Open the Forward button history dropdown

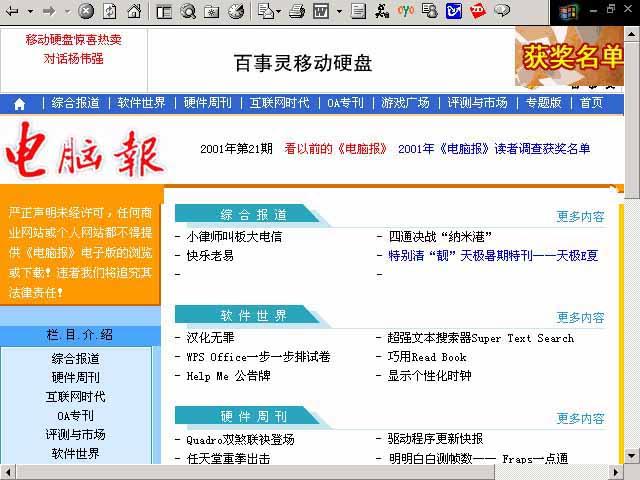point(67,11)
